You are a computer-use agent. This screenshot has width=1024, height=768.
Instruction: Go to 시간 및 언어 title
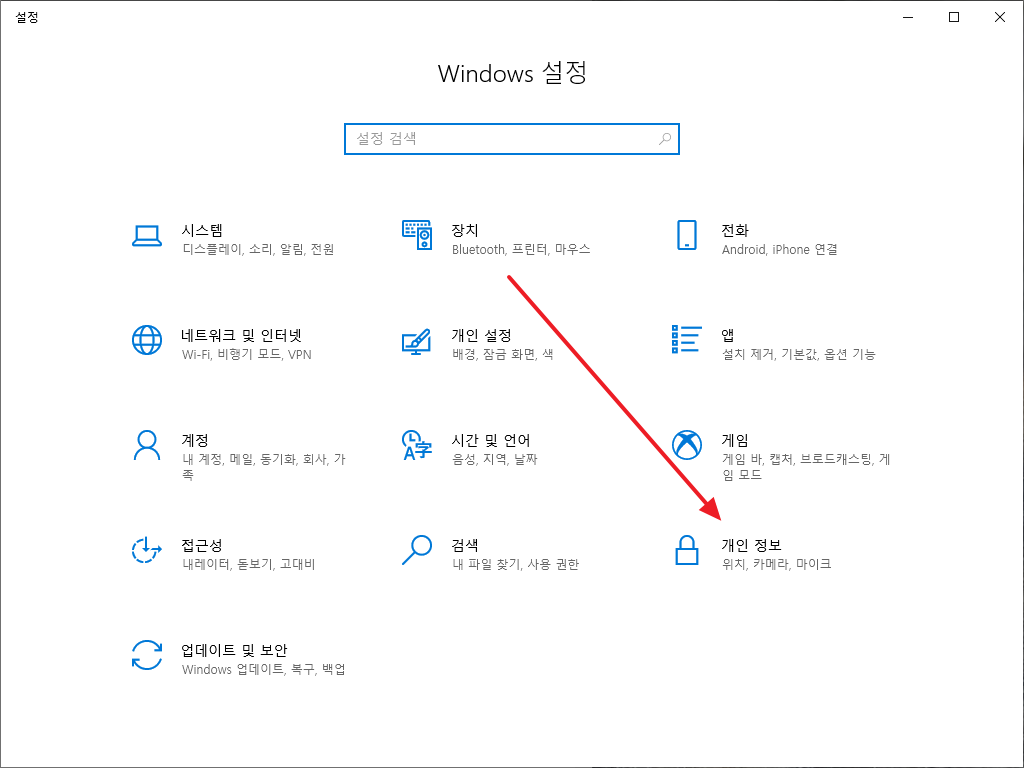[490, 440]
